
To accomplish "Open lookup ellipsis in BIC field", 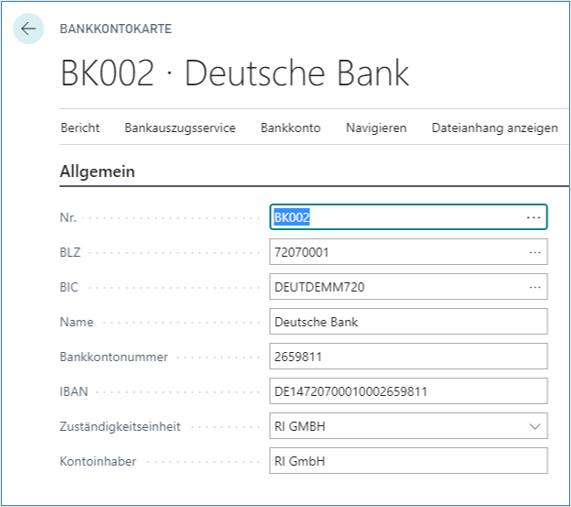I will 535,287.
